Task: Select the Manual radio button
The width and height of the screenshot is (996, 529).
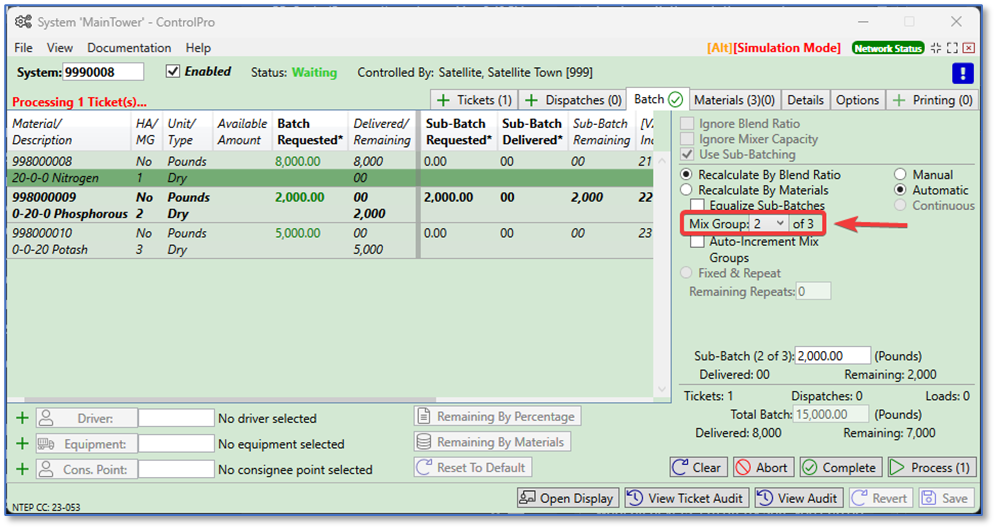Action: click(x=900, y=175)
